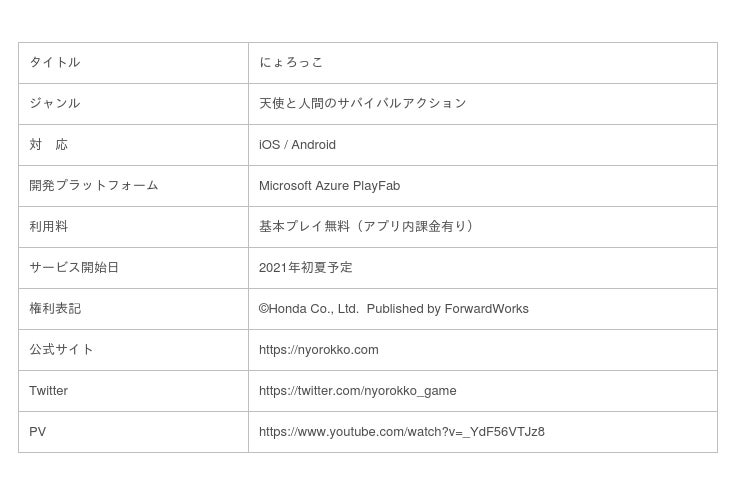Click the サービス開始日 label cell
The image size is (740, 493).
74,268
